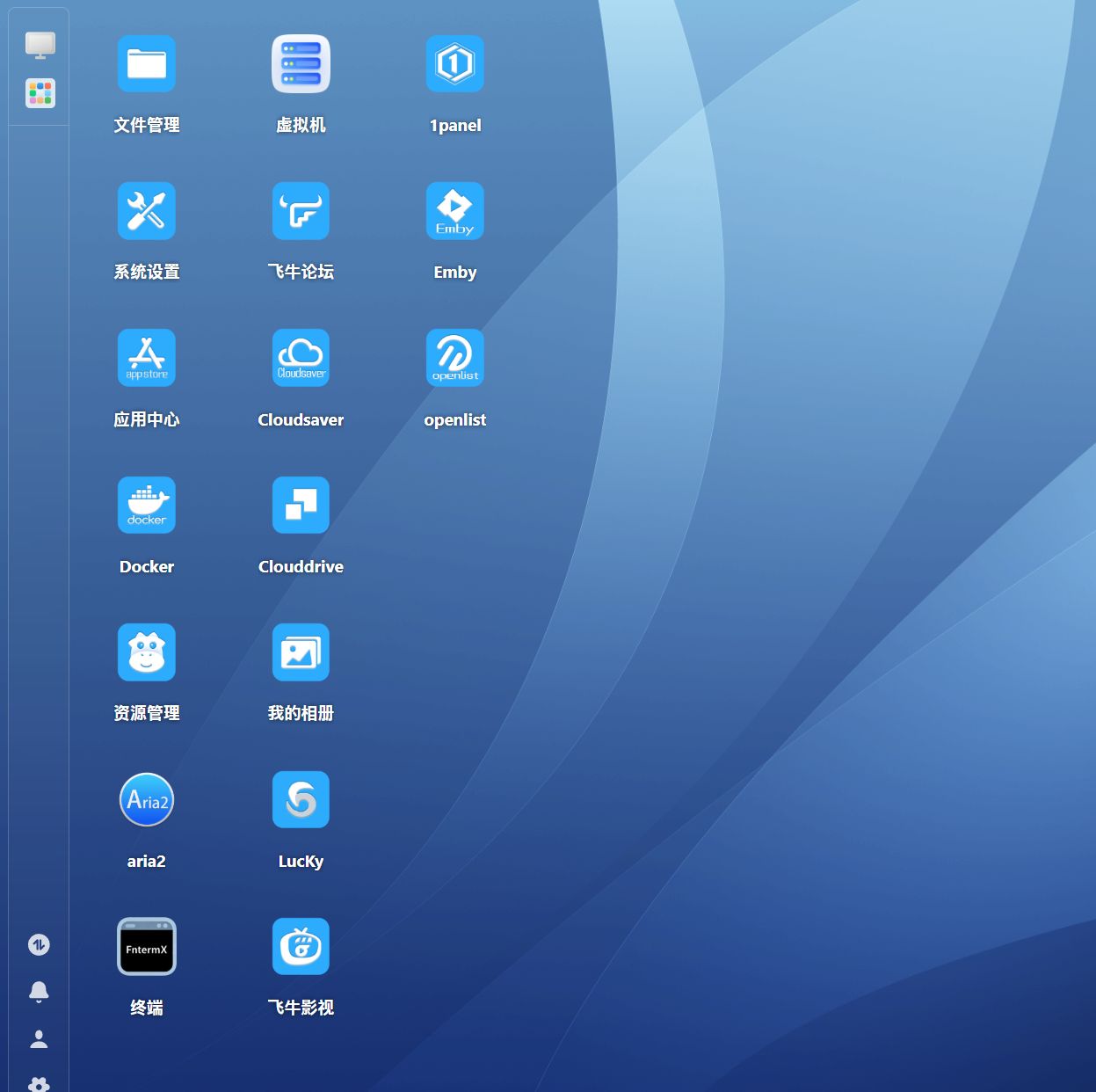Click the 我的相册 text label
1096x1092 pixels.
301,713
